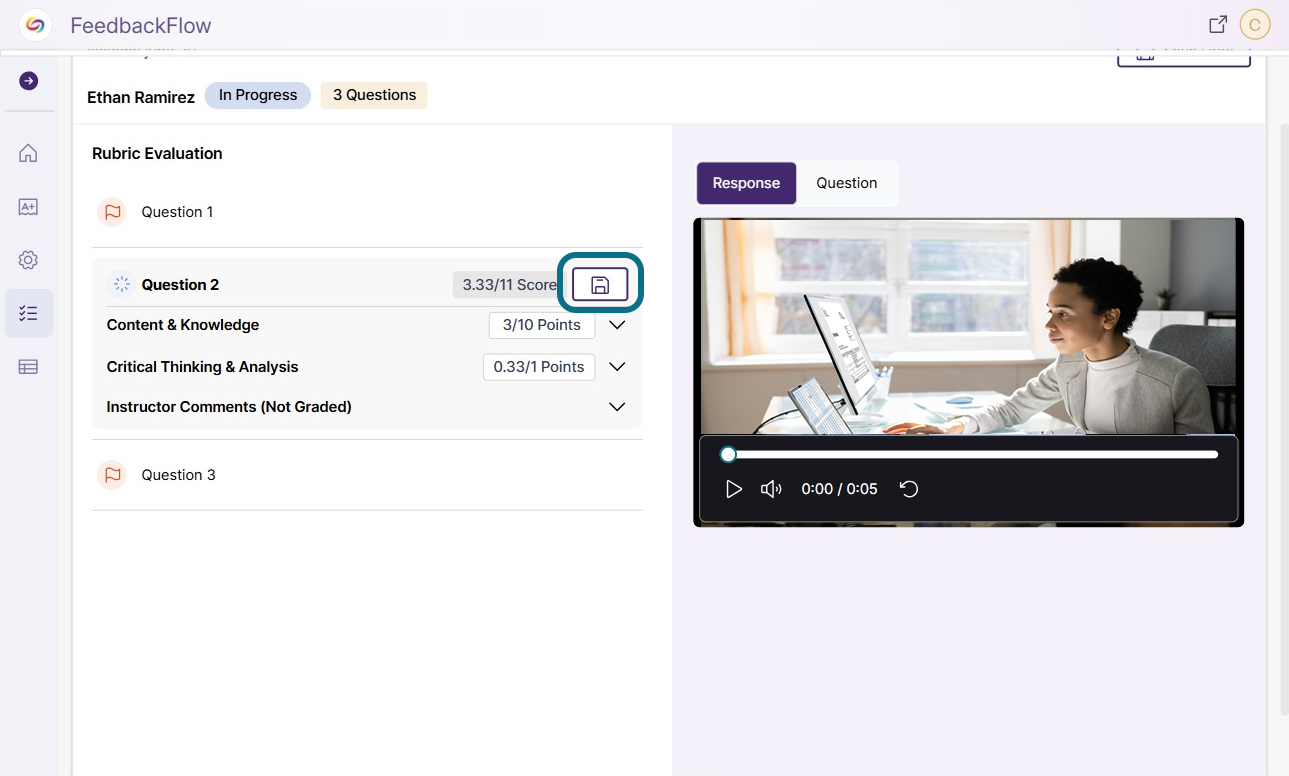Viewport: 1289px width, 776px height.
Task: Open the home icon in the sidebar
Action: click(x=28, y=153)
